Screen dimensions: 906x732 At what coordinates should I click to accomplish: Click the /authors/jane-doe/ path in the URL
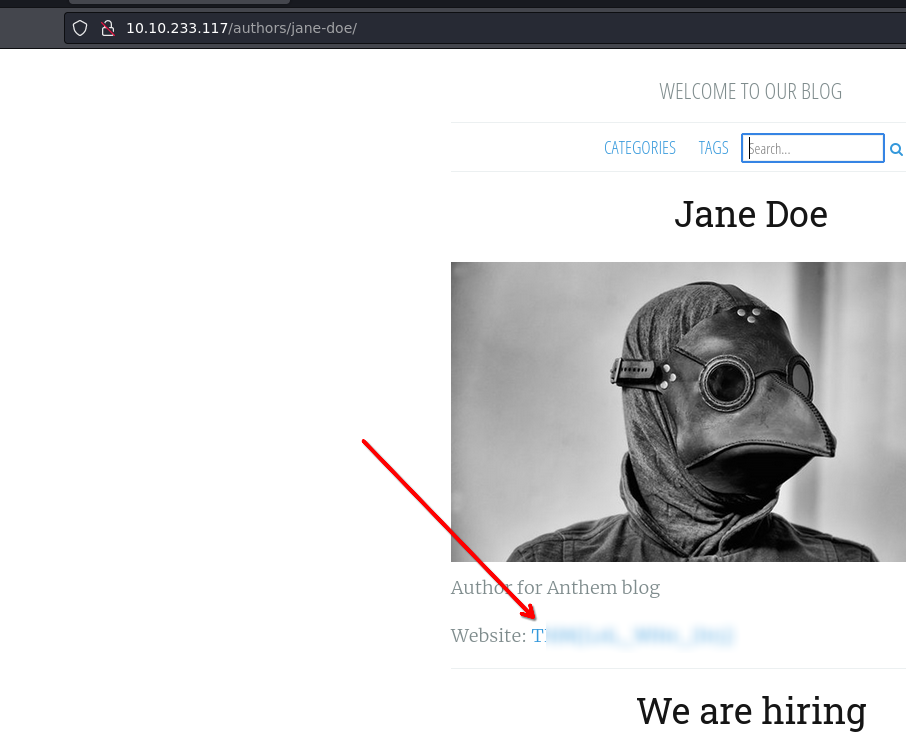(292, 28)
